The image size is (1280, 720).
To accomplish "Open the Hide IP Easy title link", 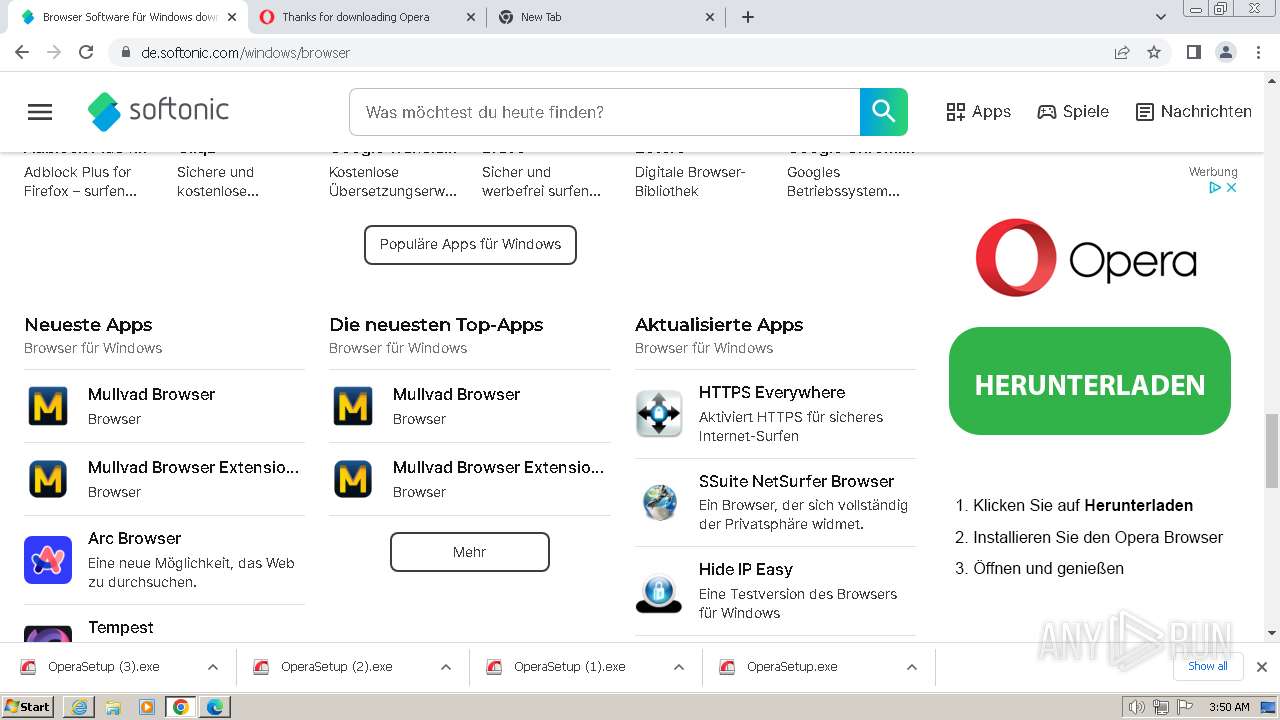I will pyautogui.click(x=746, y=569).
